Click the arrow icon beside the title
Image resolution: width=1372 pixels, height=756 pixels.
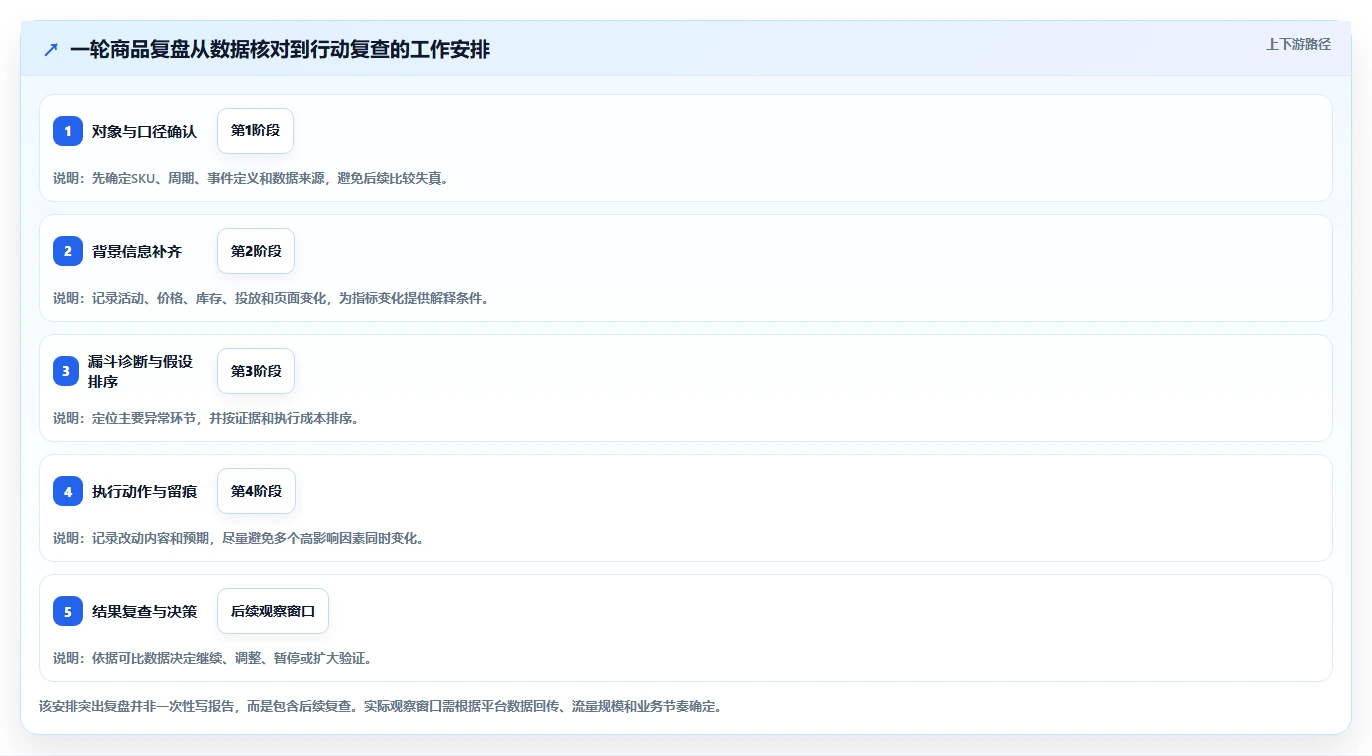(50, 49)
